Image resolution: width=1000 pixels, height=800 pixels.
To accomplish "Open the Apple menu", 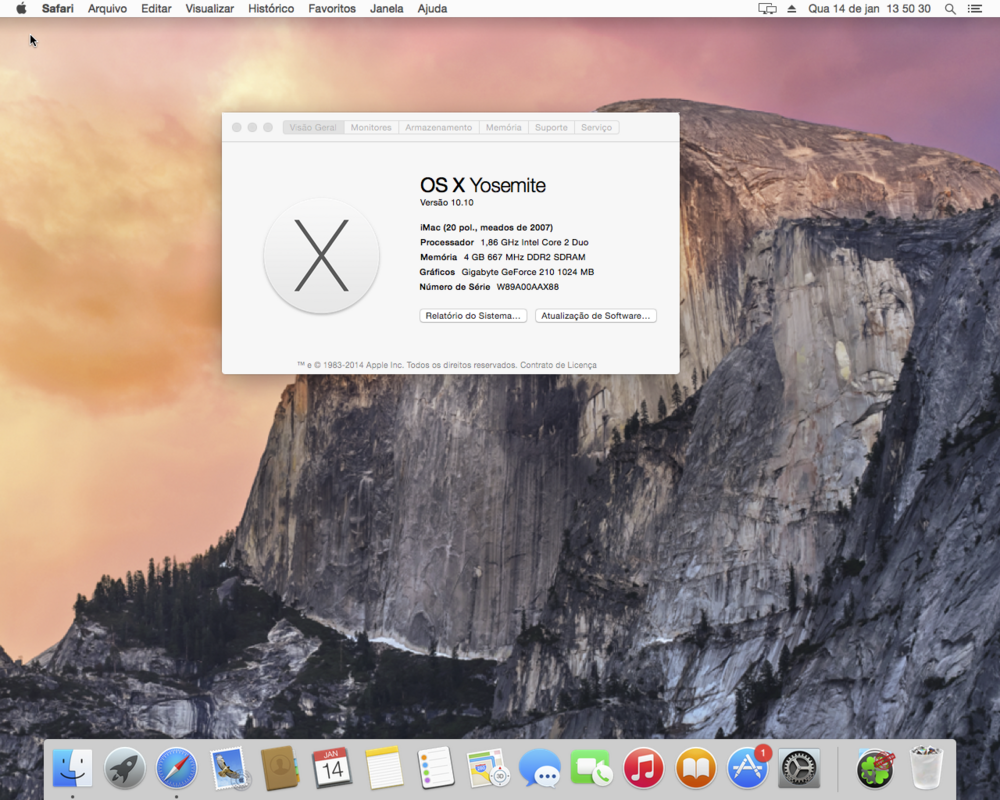I will point(21,9).
